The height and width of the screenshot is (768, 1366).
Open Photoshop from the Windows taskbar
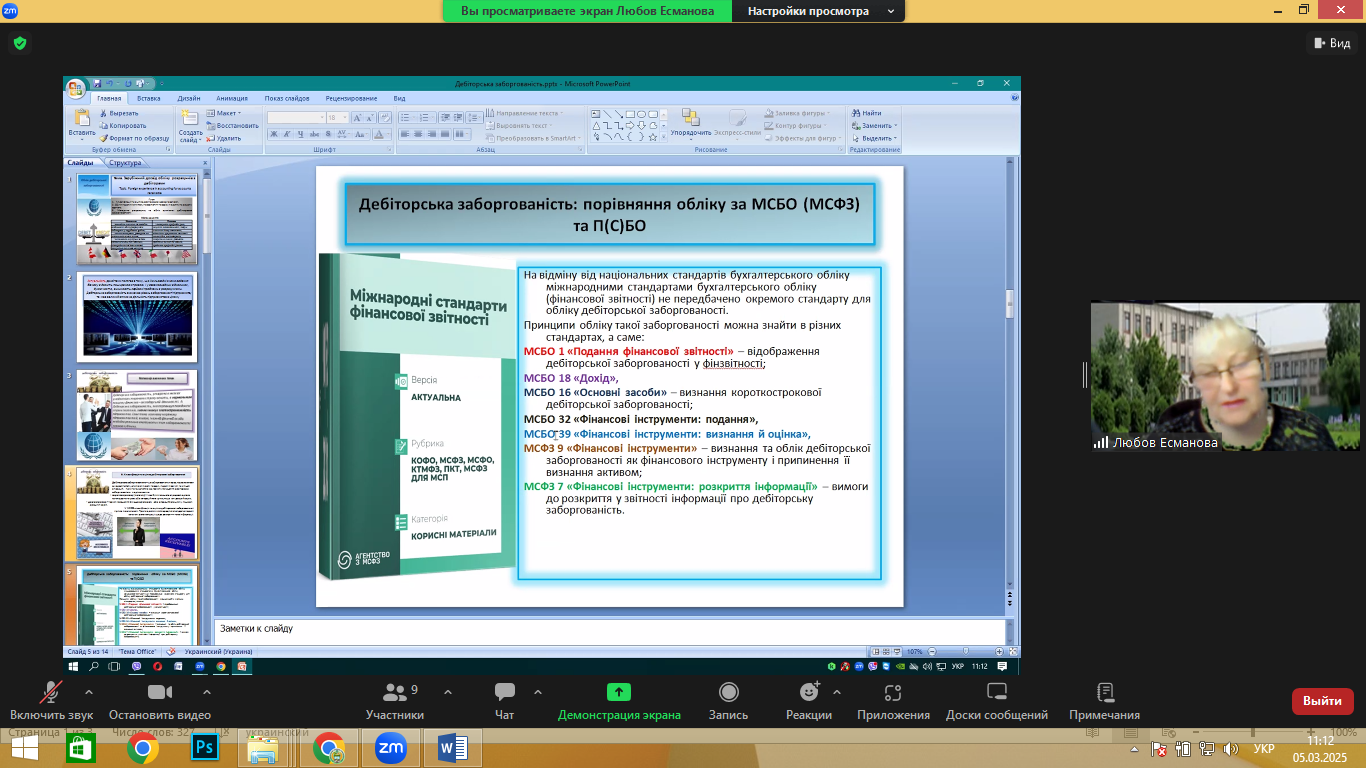[x=205, y=748]
